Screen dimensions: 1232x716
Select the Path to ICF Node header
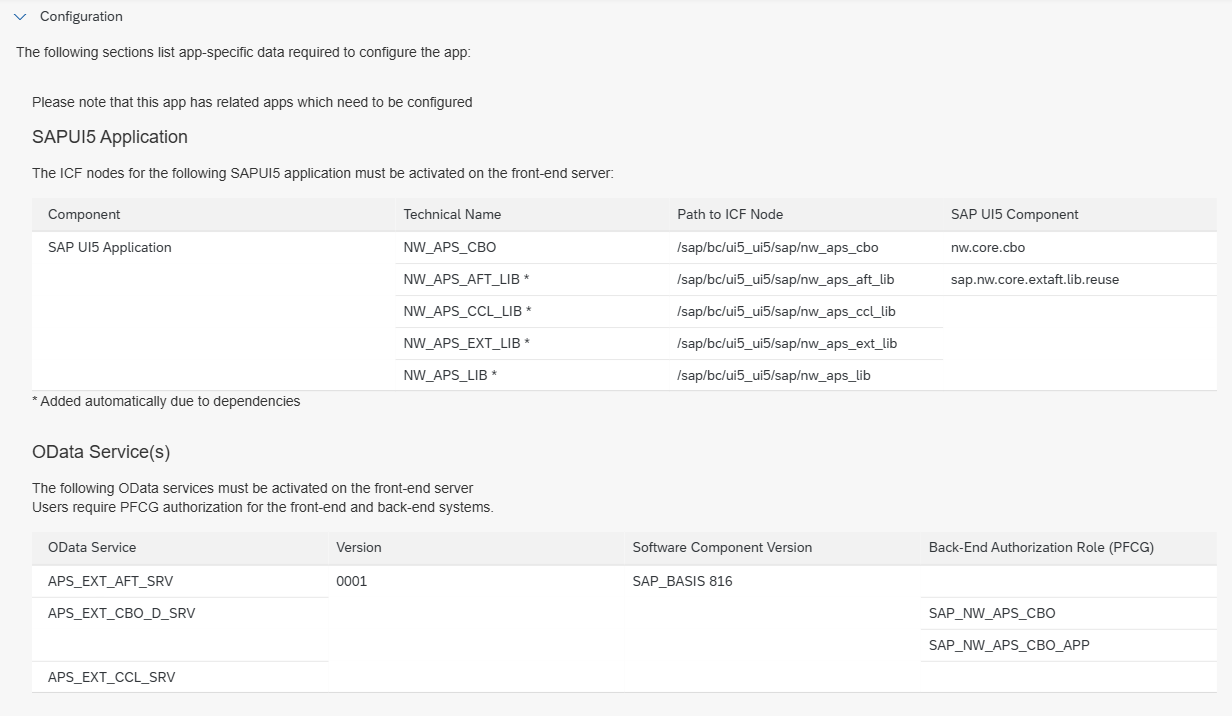point(730,214)
